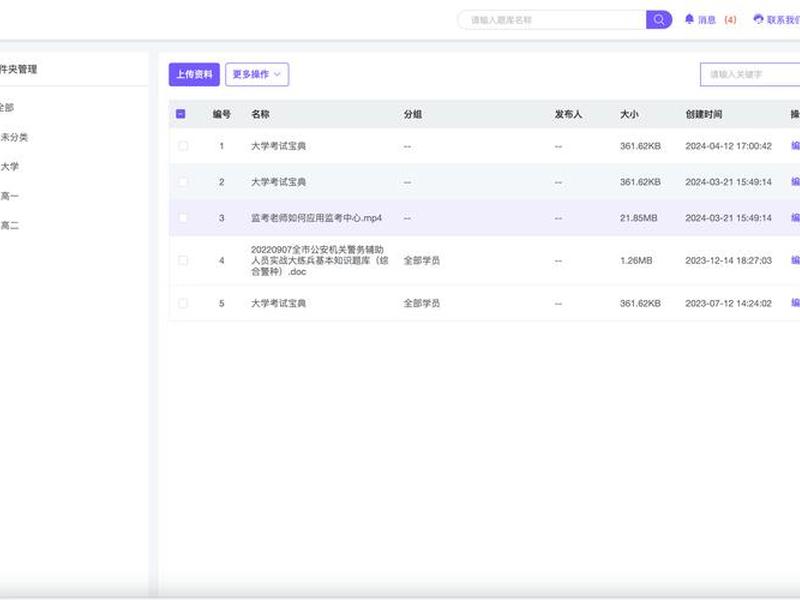This screenshot has width=800, height=600.
Task: Click the edit link for row 1
Action: 795,146
